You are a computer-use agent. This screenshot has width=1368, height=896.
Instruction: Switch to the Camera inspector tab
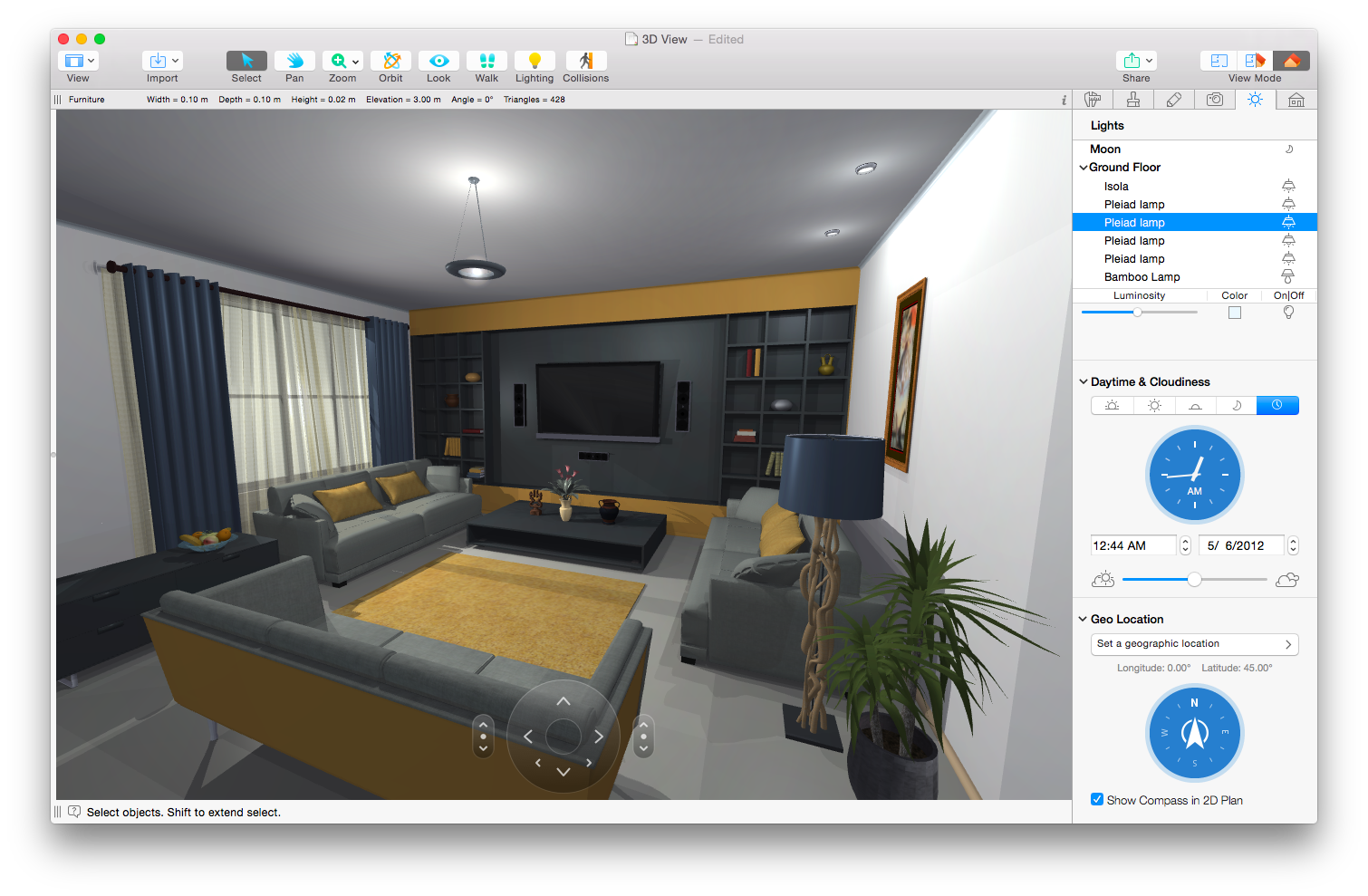(x=1215, y=100)
